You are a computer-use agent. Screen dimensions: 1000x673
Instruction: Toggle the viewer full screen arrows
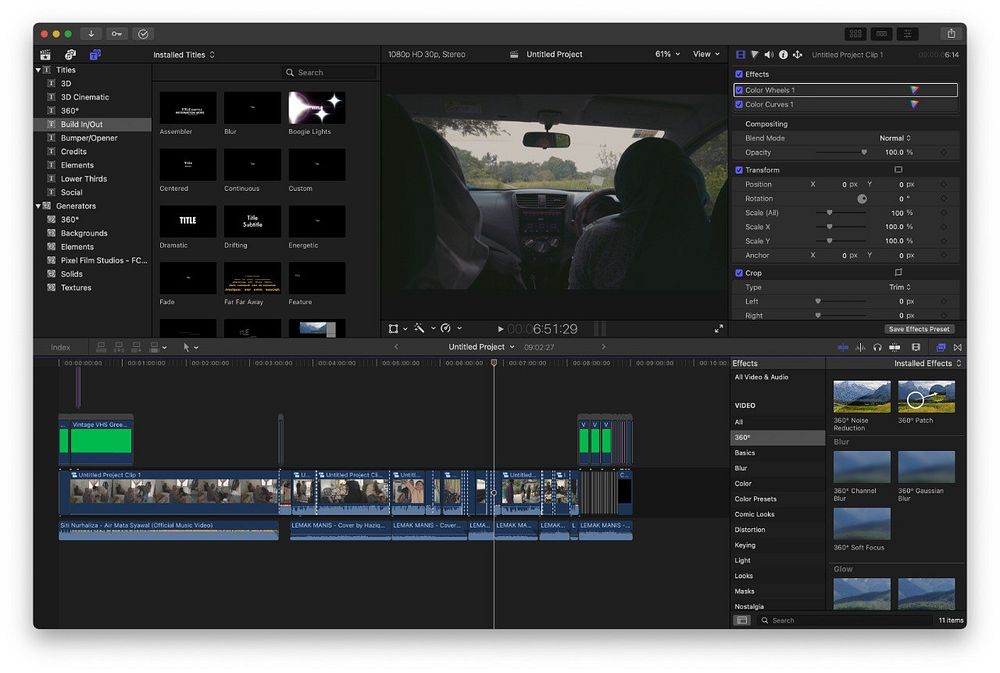coord(718,329)
